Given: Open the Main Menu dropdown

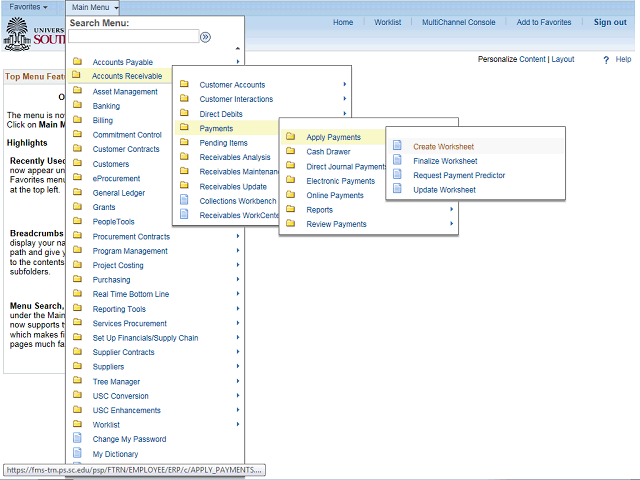Looking at the screenshot, I should click(x=95, y=7).
